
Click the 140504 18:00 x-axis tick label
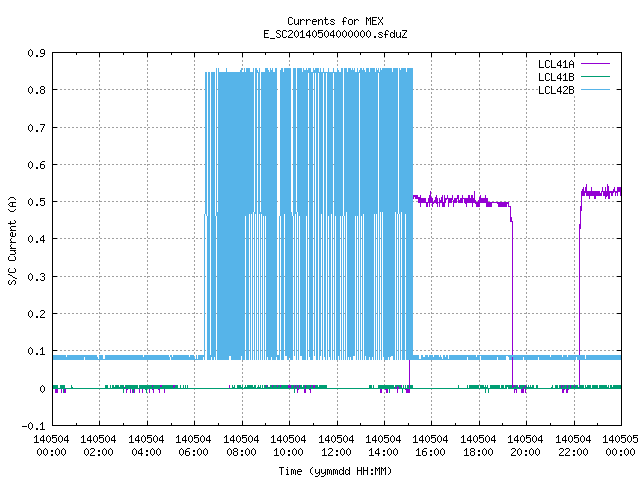(478, 446)
